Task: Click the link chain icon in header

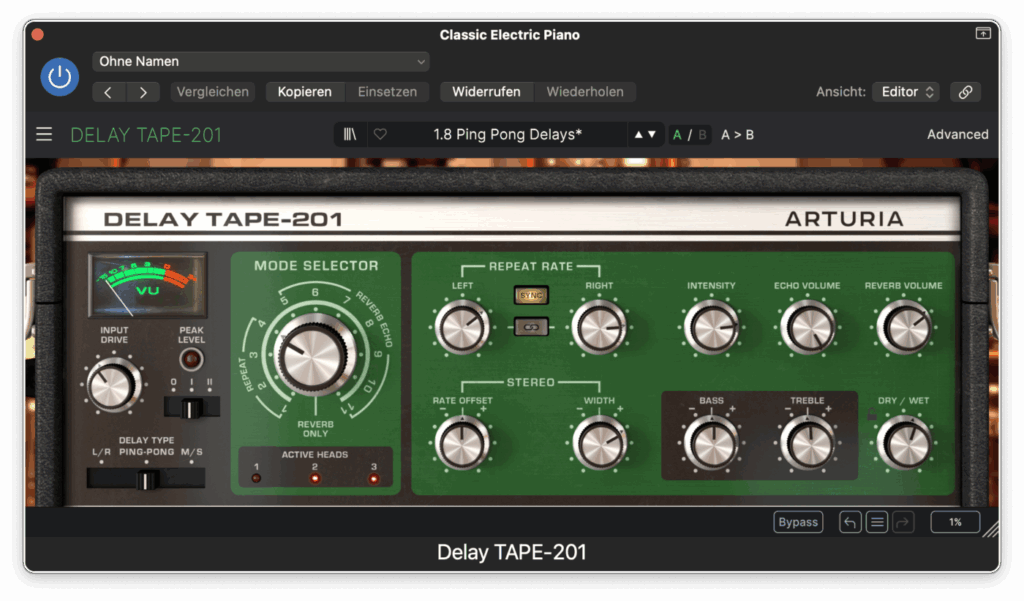Action: (x=965, y=92)
